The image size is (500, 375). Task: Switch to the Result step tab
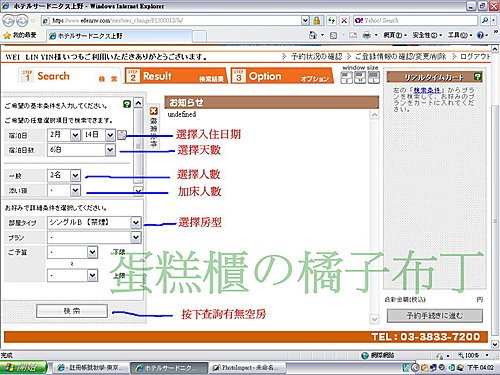(176, 76)
